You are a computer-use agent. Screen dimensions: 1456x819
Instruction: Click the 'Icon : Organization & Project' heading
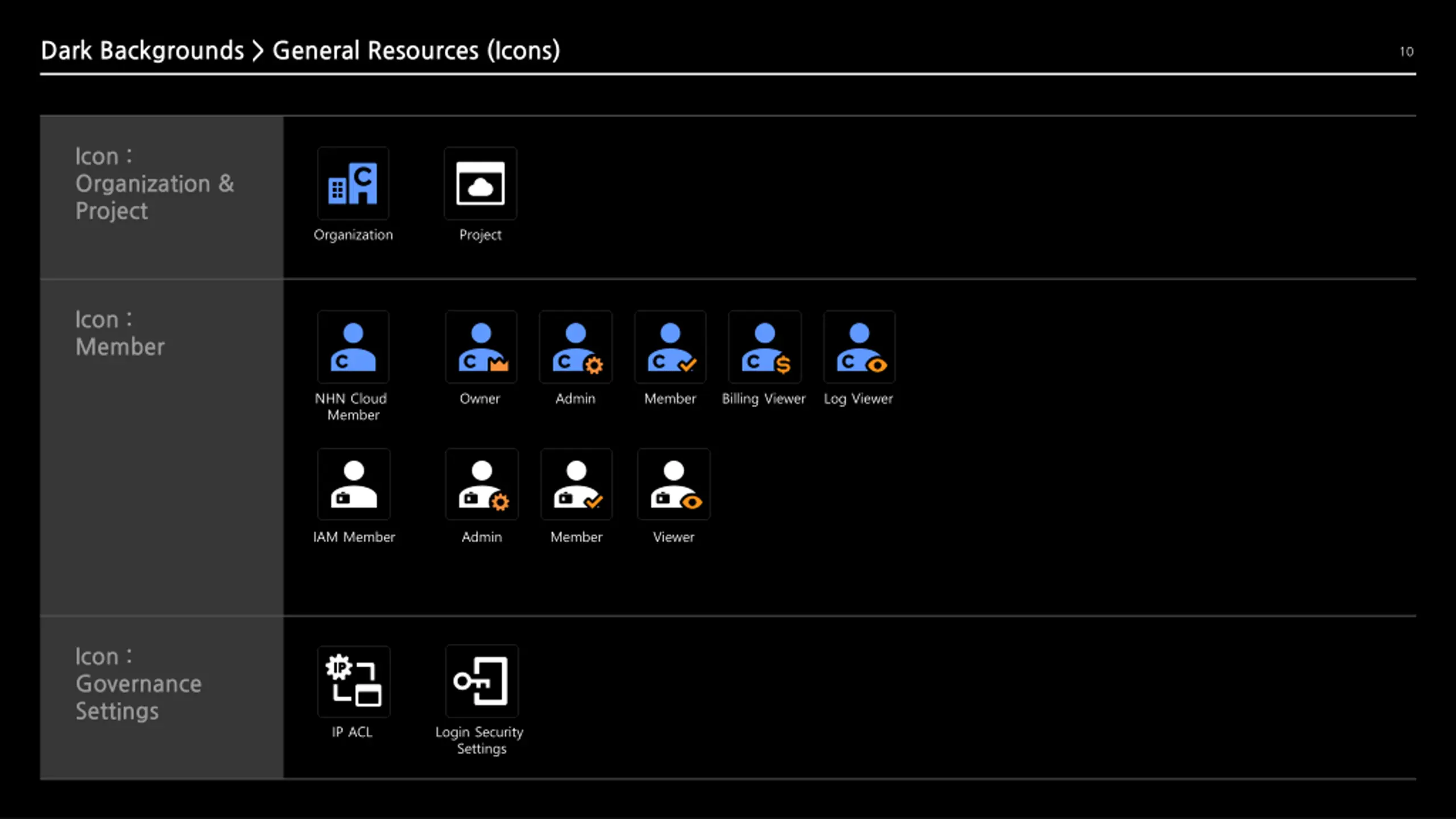point(155,183)
